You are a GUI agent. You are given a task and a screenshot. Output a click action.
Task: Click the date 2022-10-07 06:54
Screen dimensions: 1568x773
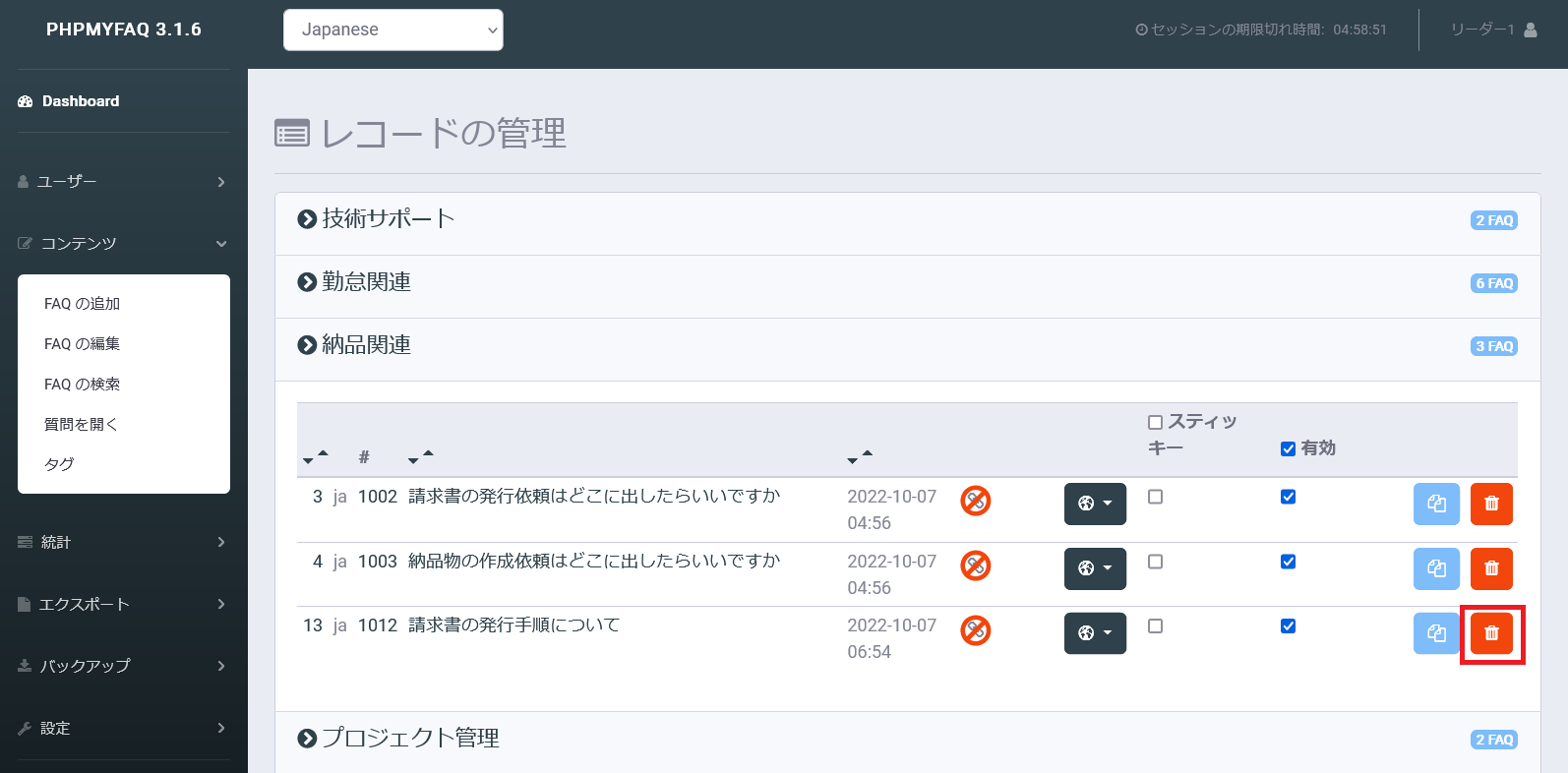coord(892,638)
